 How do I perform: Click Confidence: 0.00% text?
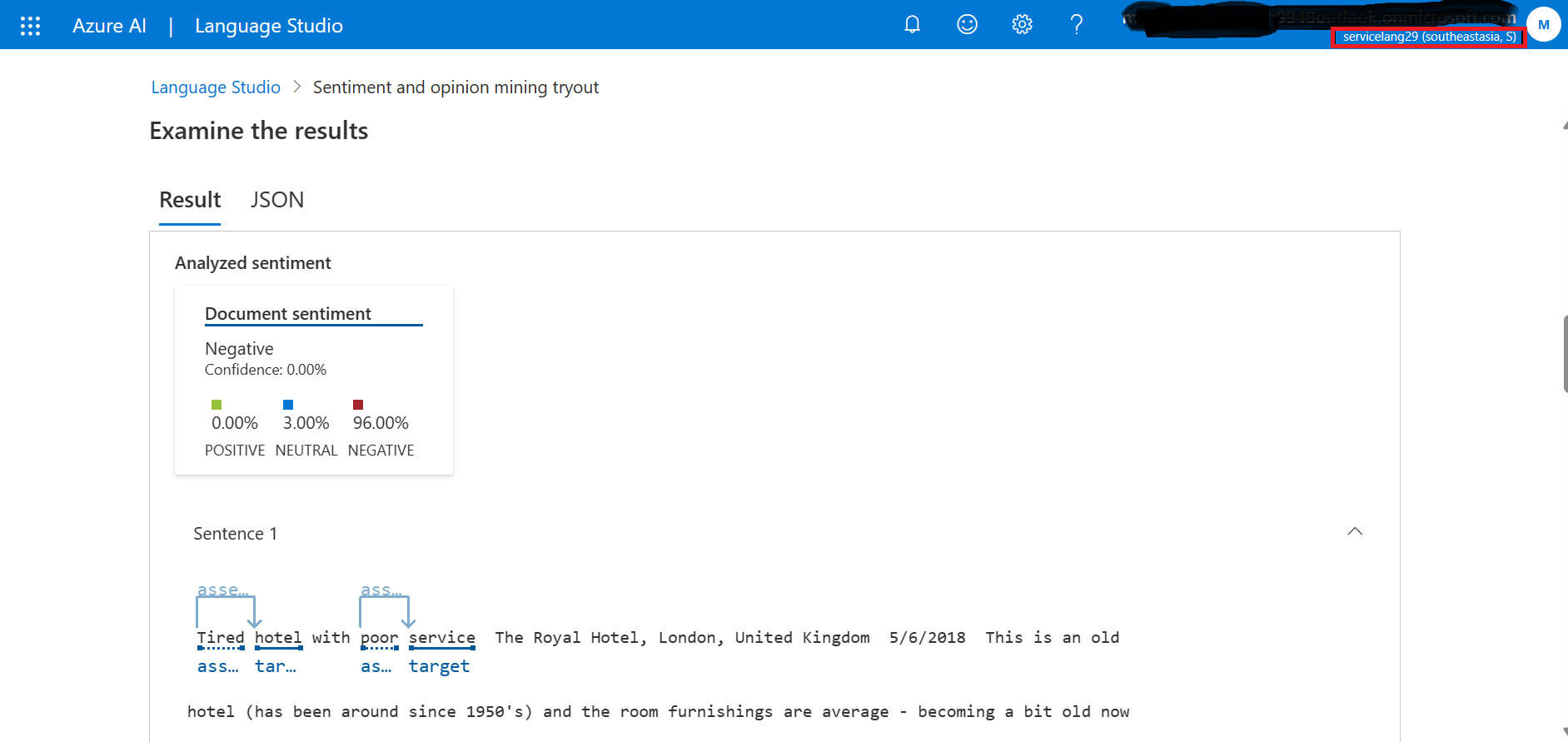(x=266, y=370)
